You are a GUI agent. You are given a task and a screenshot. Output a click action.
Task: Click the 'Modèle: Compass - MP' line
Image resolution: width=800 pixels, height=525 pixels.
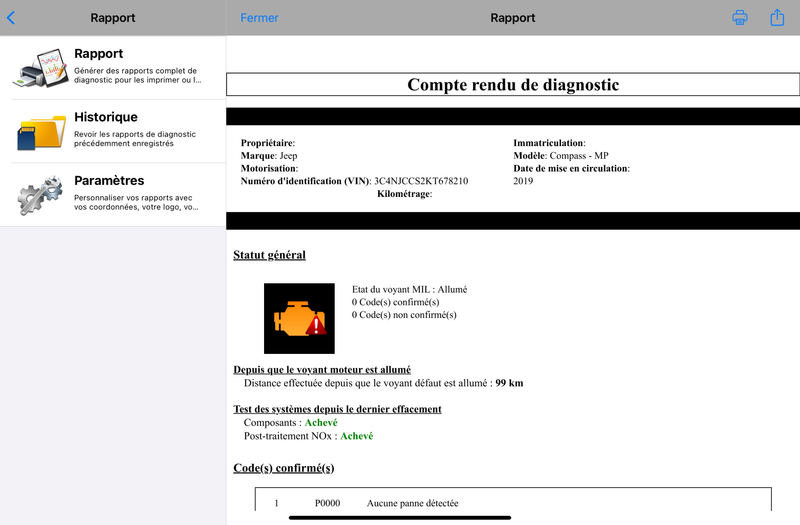click(561, 156)
